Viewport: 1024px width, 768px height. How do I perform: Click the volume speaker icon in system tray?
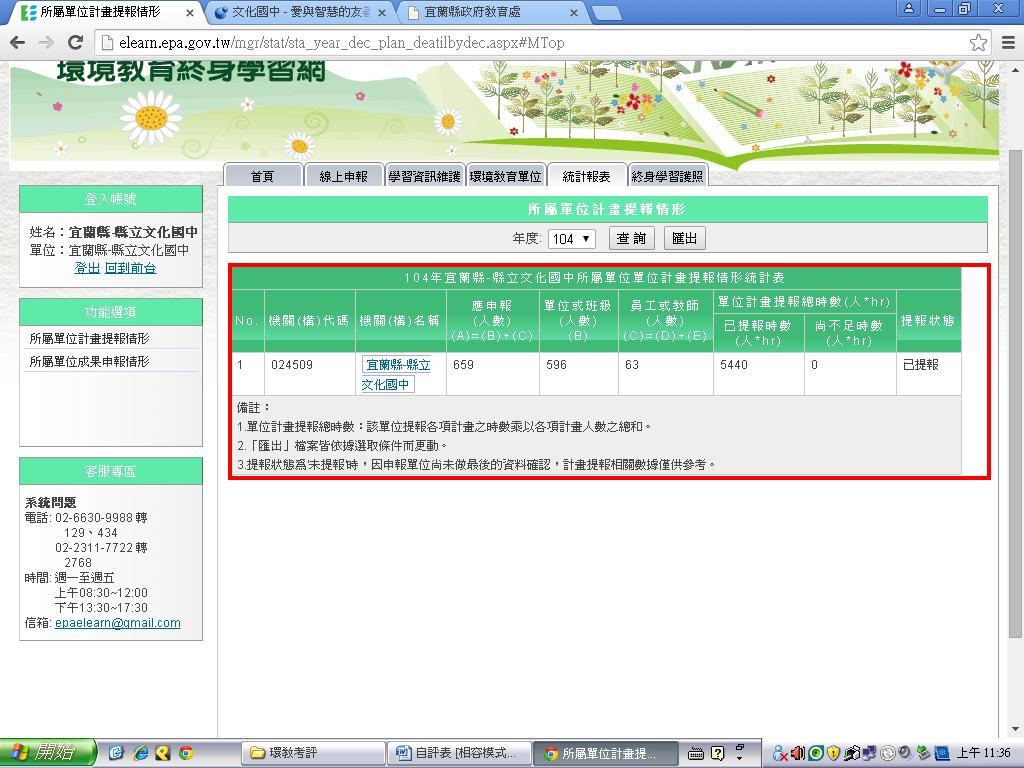[x=798, y=753]
